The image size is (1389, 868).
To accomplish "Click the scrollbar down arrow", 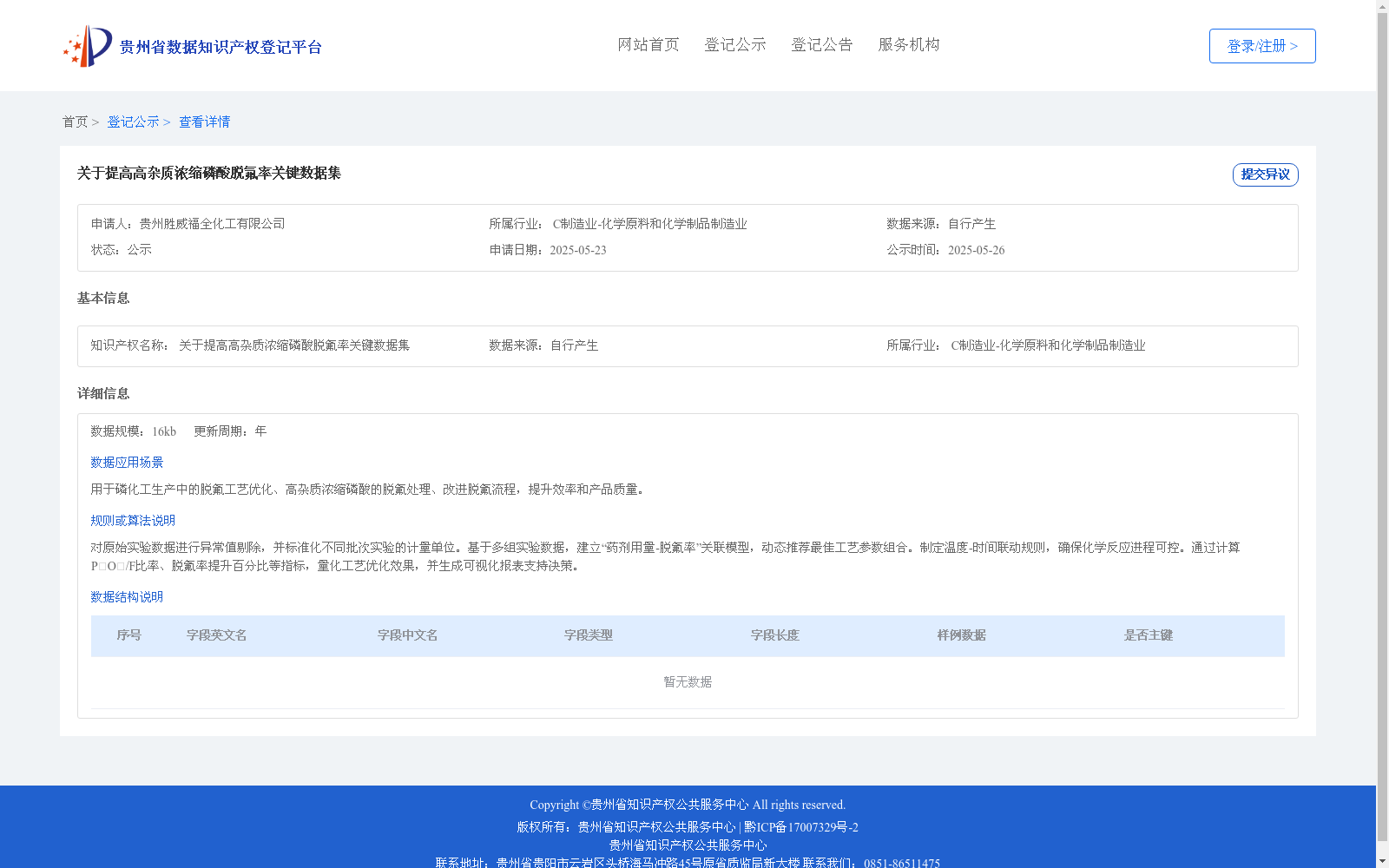I will 1382,862.
